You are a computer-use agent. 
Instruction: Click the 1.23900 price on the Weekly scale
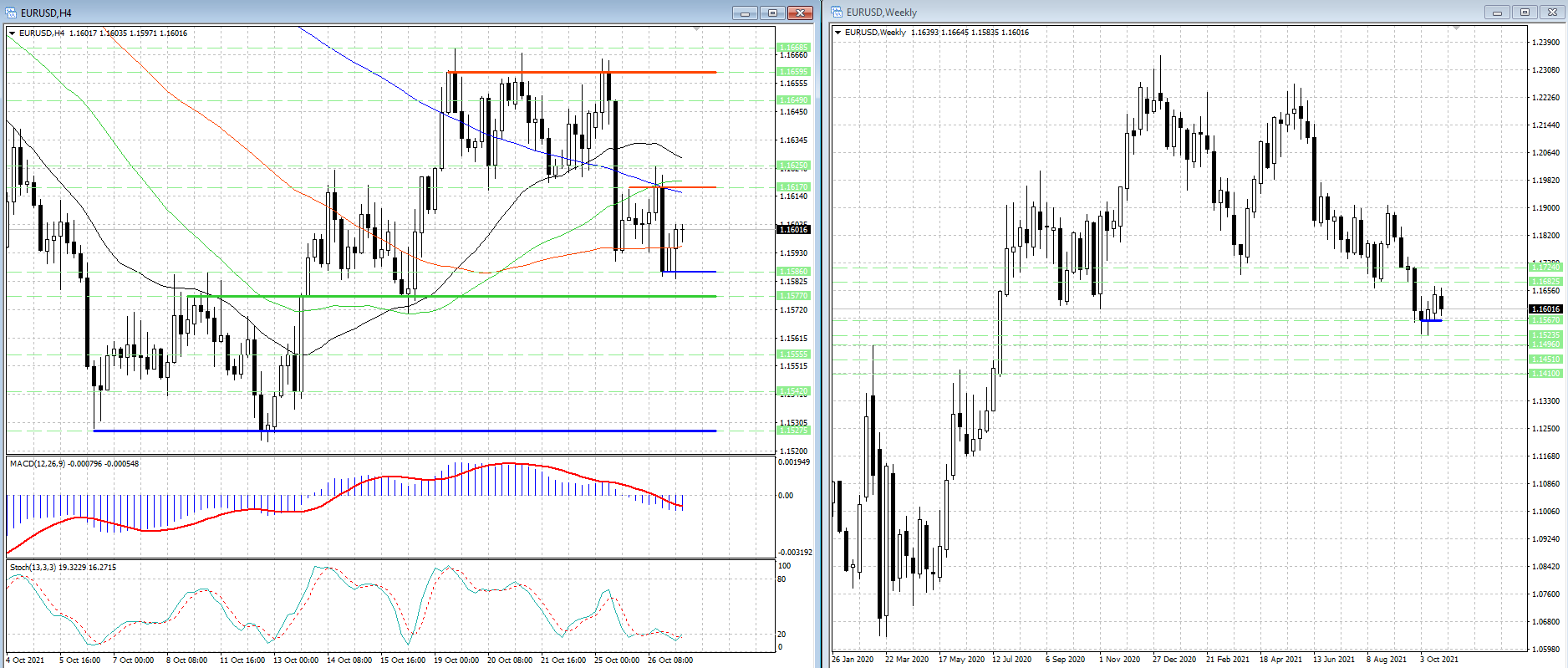tap(1545, 43)
